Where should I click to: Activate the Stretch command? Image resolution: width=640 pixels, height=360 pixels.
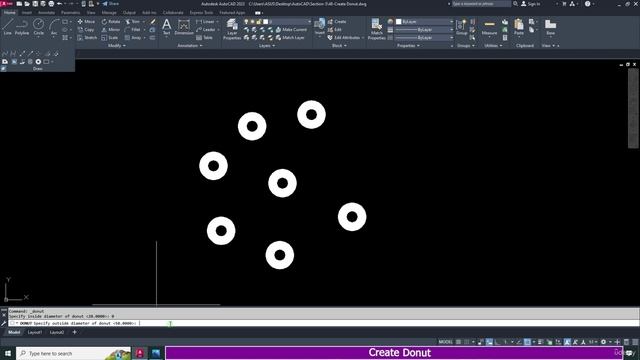(87, 38)
